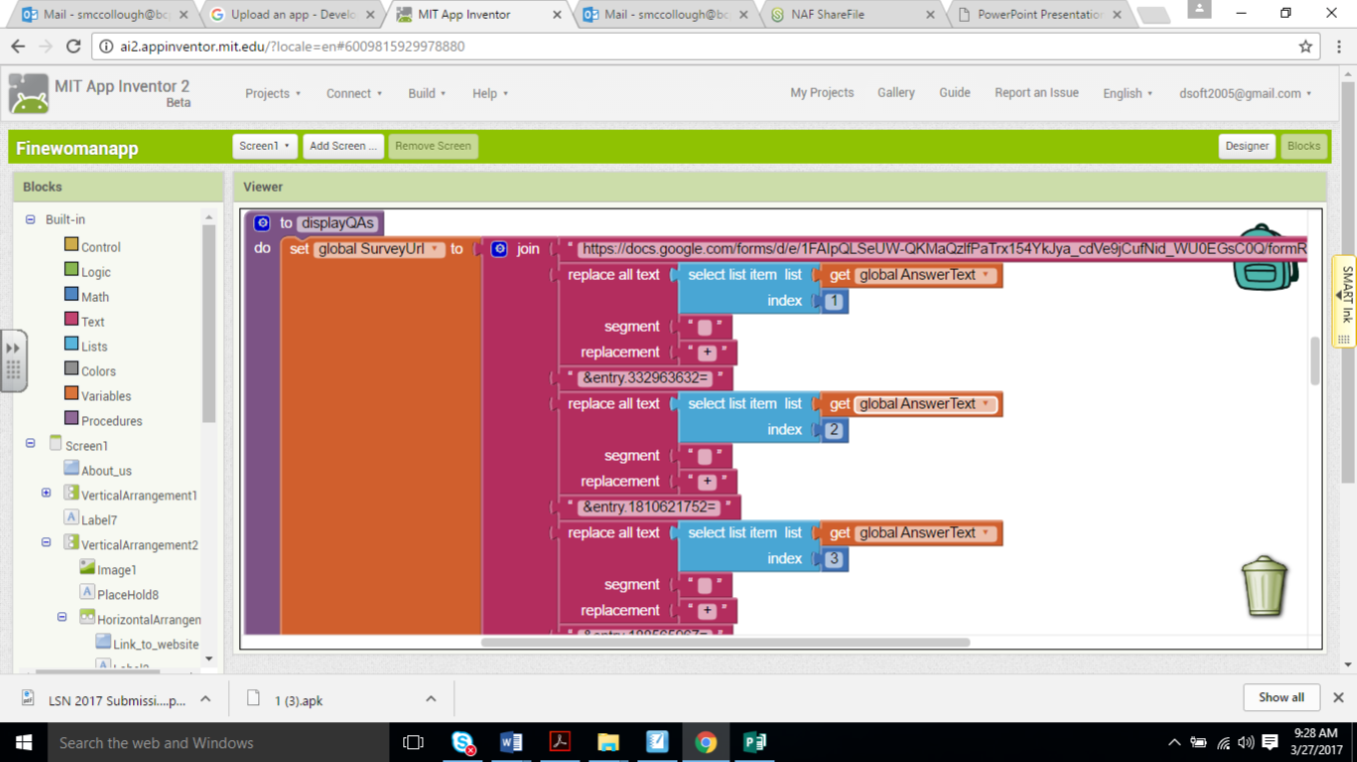Click the mutator gear on displayQAs procedure
The width and height of the screenshot is (1357, 762).
(262, 223)
